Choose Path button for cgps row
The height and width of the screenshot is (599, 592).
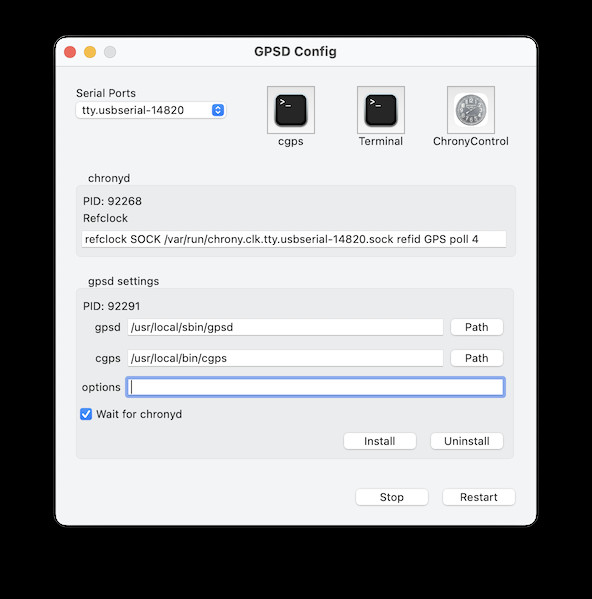[477, 358]
